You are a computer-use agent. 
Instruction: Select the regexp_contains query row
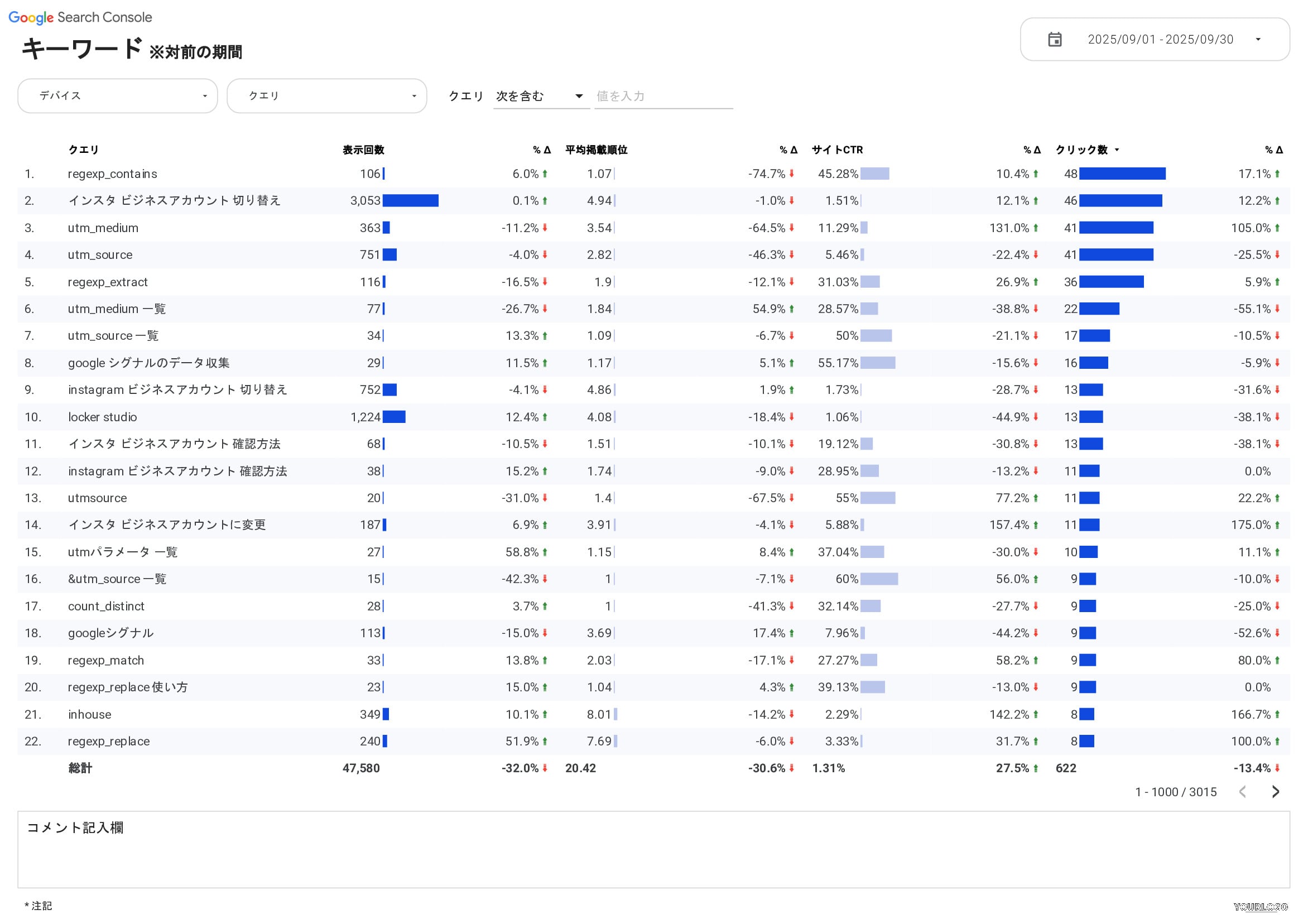(x=112, y=174)
